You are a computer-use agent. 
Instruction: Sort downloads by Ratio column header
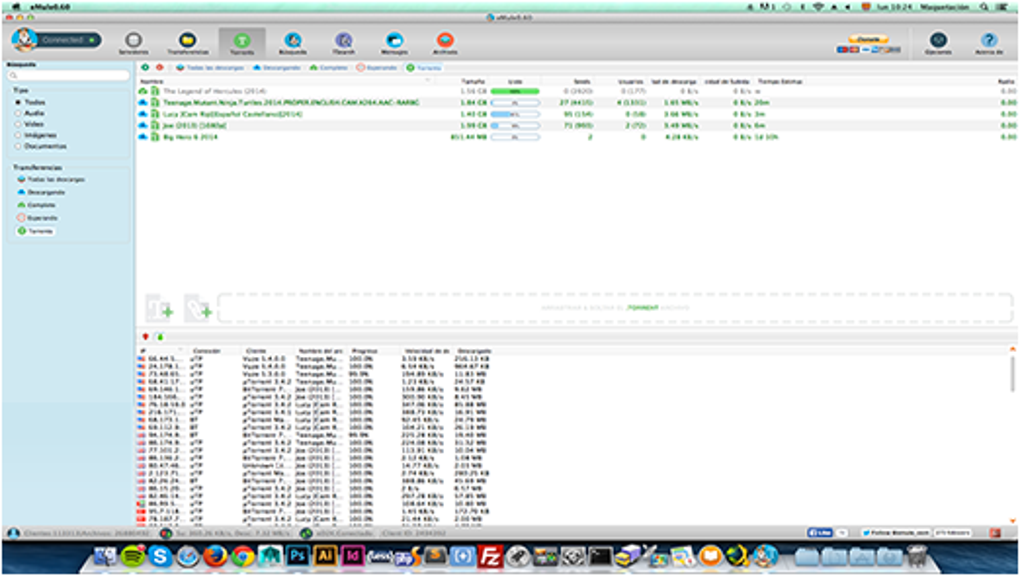point(1006,81)
